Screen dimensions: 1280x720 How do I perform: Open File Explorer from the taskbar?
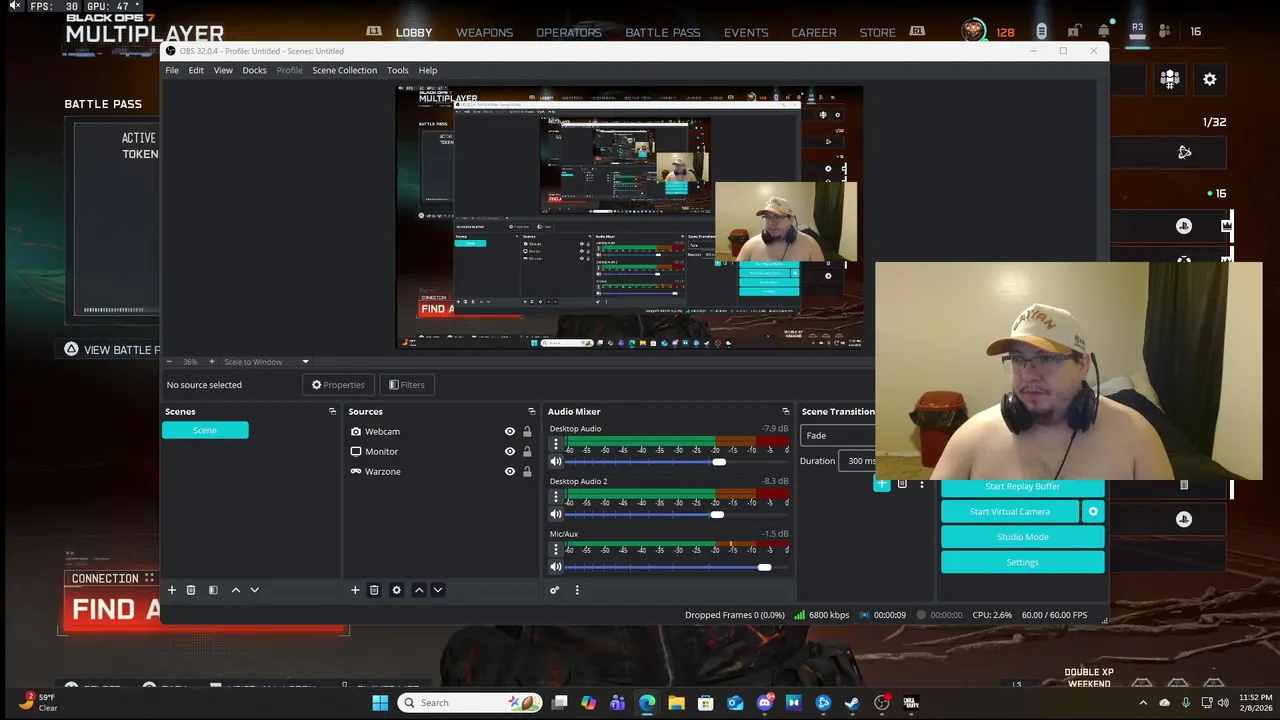point(676,703)
